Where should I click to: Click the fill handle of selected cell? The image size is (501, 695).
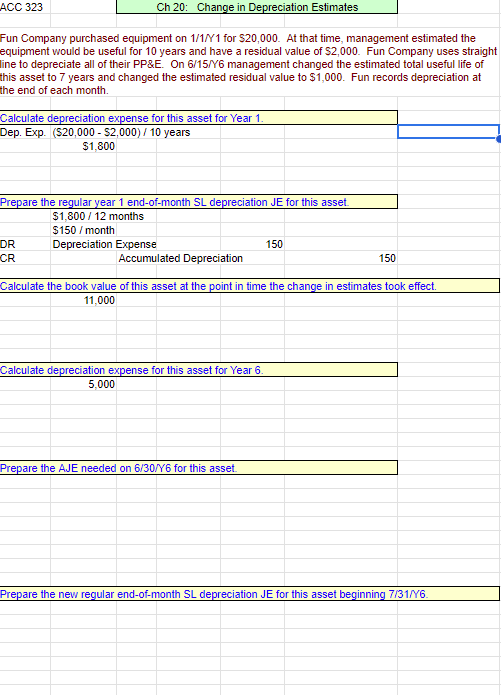pos(499,139)
